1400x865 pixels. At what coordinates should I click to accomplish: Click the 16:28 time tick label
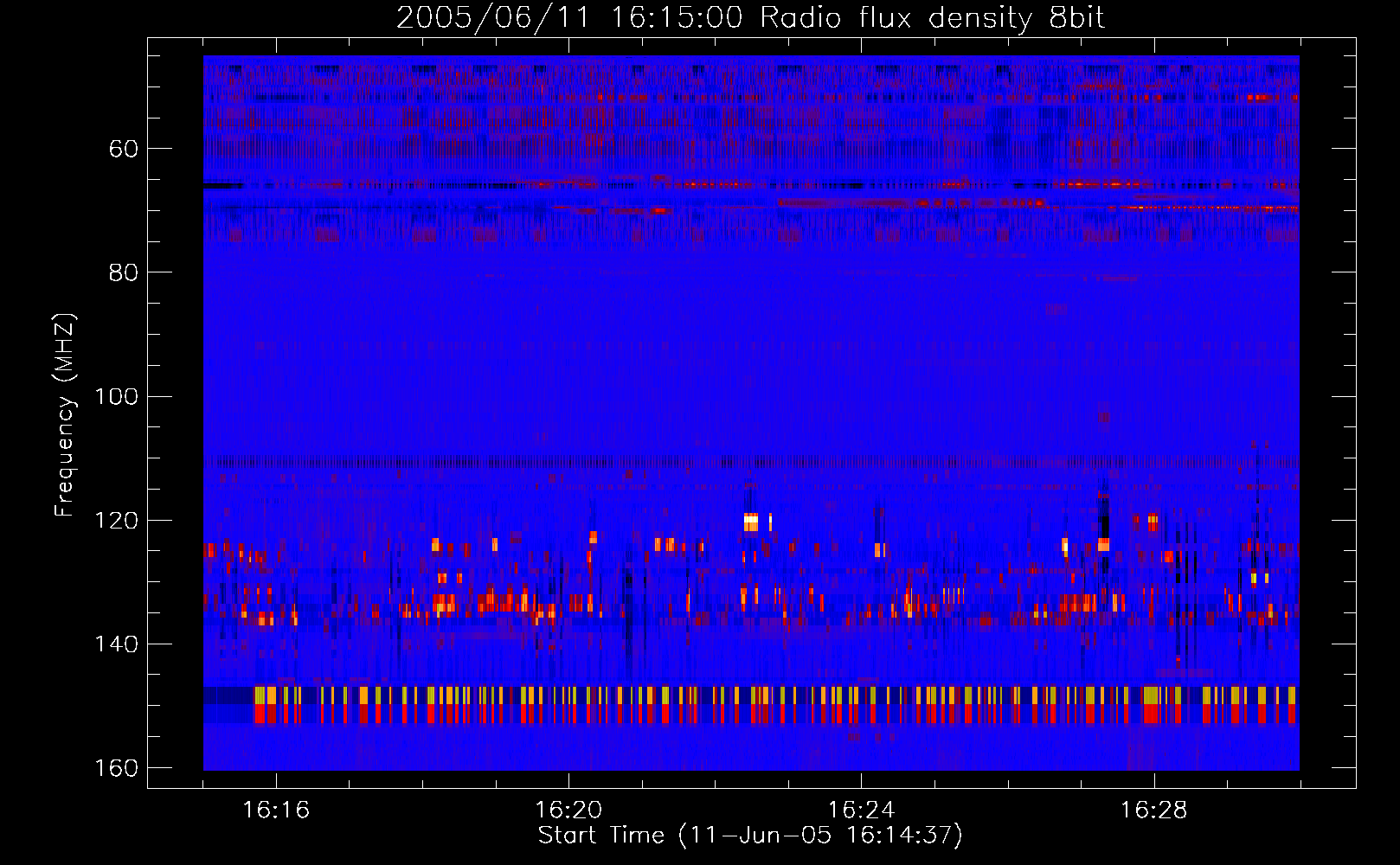[x=1153, y=810]
